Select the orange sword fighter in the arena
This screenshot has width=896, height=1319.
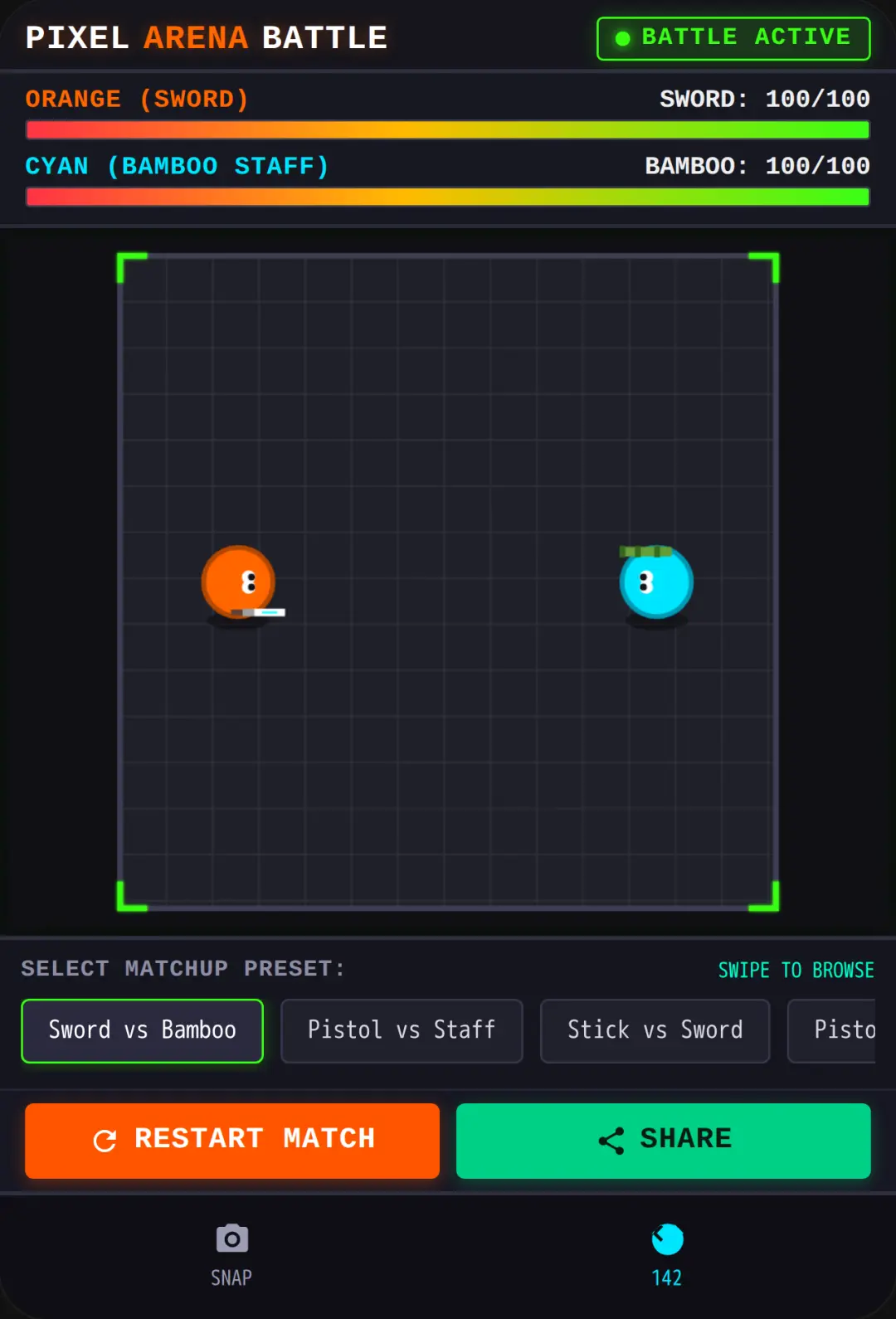[240, 583]
